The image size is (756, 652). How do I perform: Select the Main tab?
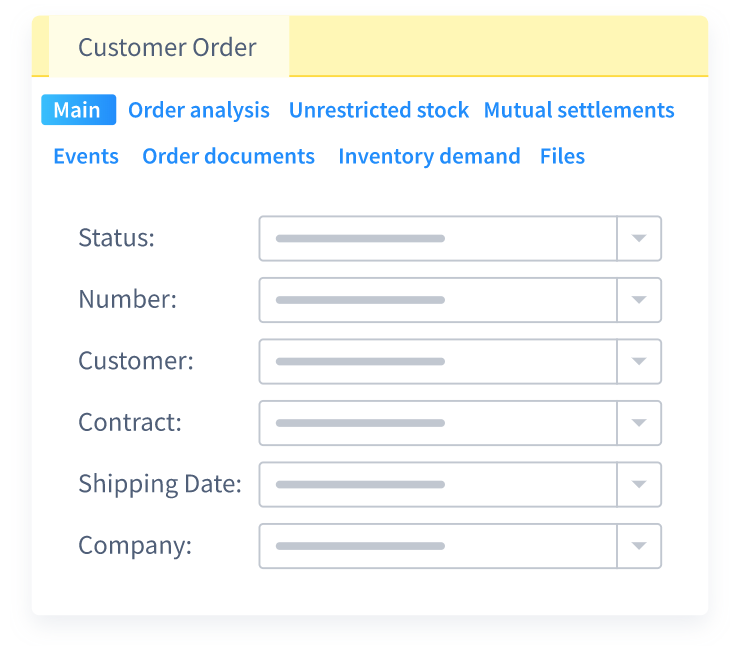(x=78, y=110)
